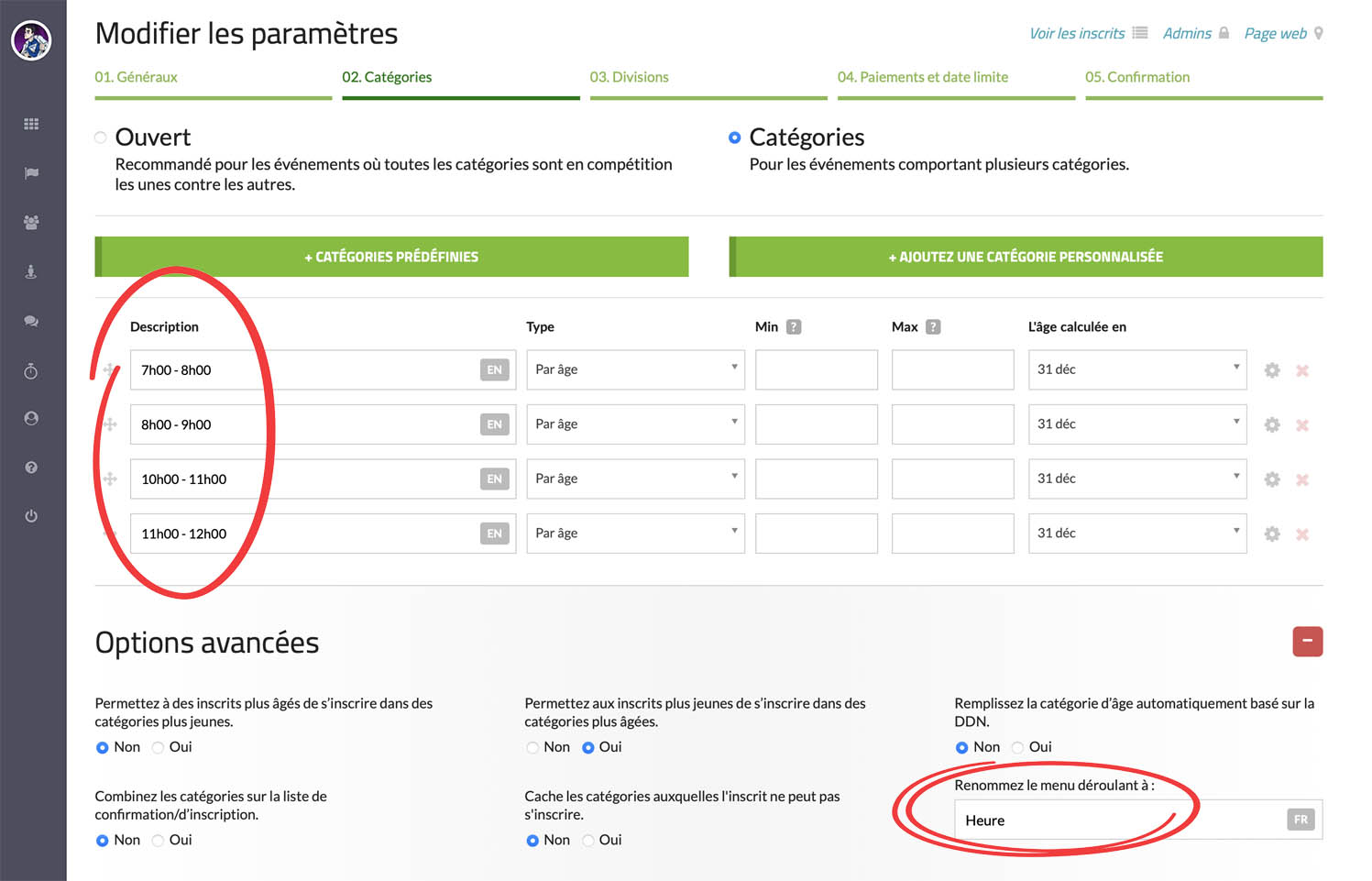Select the Catégories radio option
Screen dimensions: 1372x881
(734, 138)
